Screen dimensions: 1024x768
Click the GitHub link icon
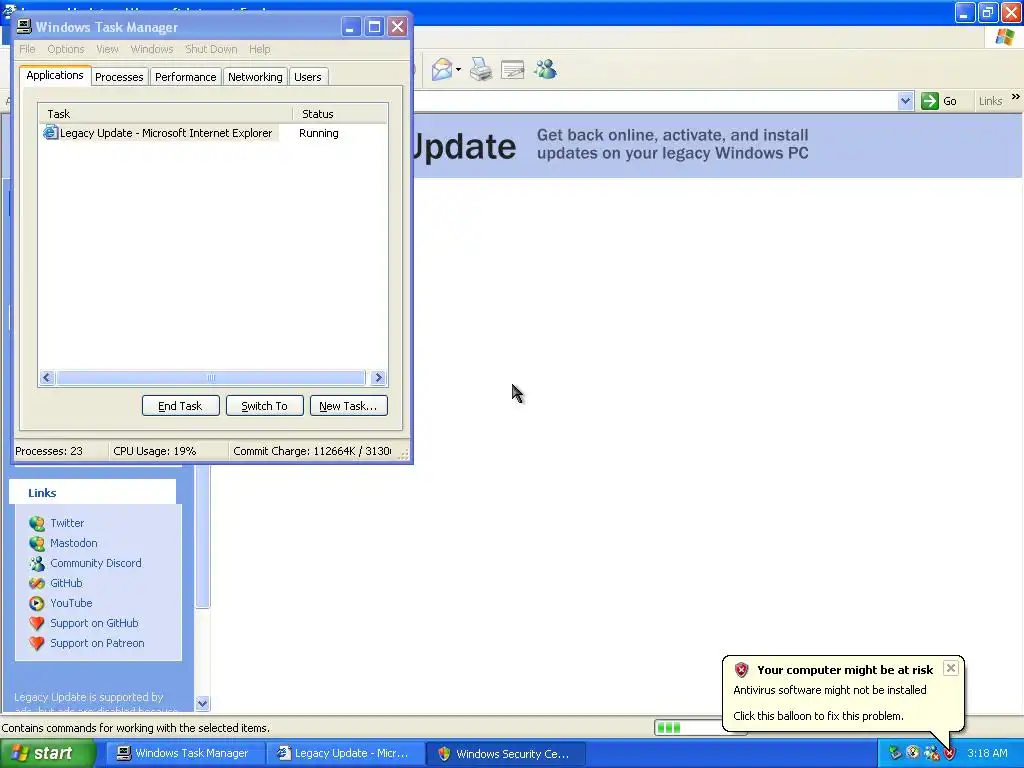click(37, 583)
